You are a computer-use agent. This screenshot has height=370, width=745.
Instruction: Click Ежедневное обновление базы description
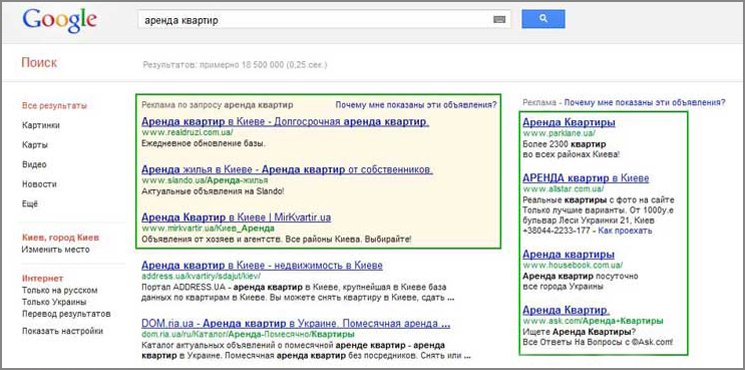[x=203, y=143]
